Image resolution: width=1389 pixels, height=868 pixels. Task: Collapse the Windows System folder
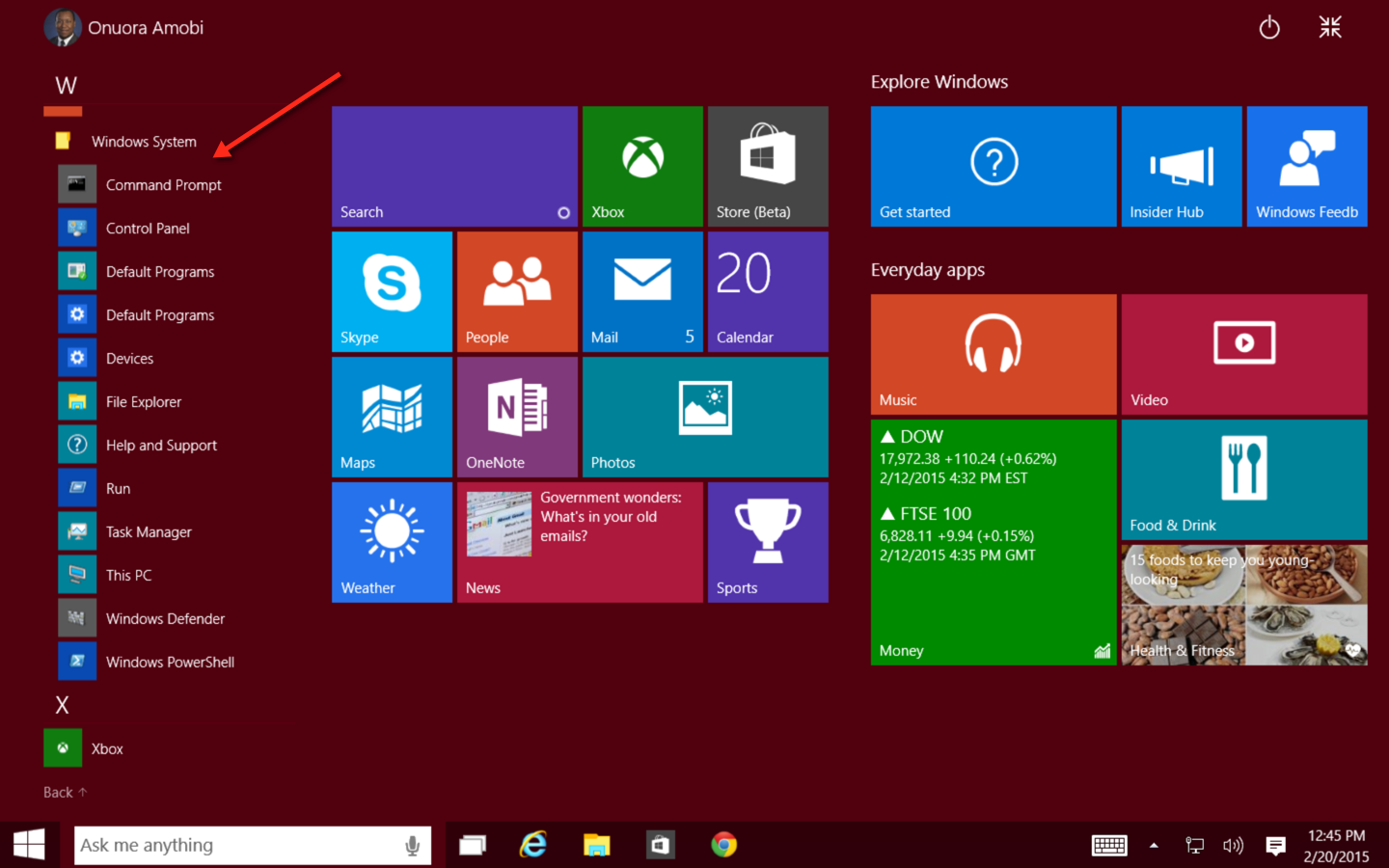(143, 142)
